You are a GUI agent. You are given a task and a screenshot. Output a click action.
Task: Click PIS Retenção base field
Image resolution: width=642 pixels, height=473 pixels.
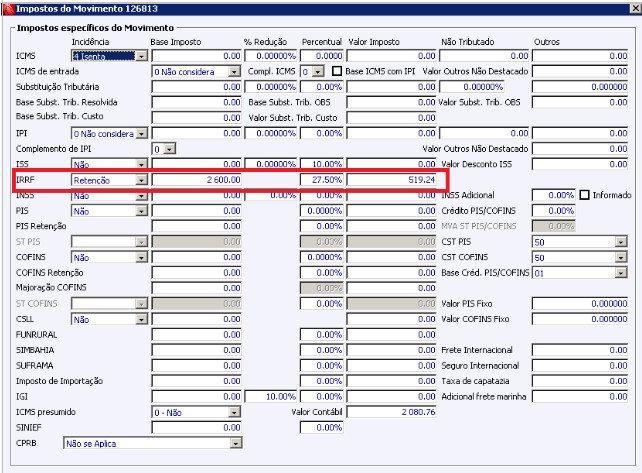[x=197, y=226]
